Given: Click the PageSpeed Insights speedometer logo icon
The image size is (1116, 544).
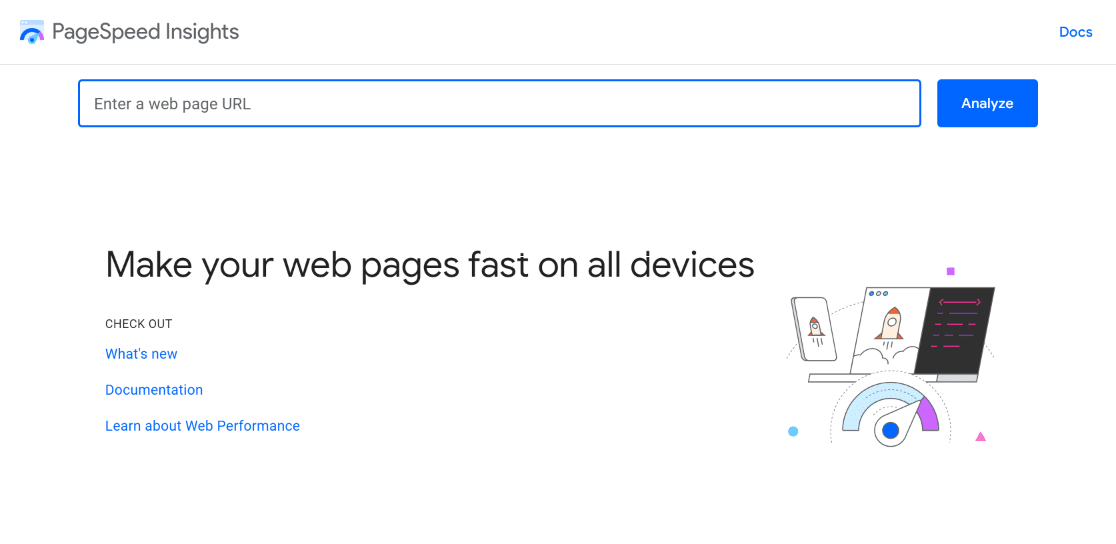Looking at the screenshot, I should coord(32,32).
